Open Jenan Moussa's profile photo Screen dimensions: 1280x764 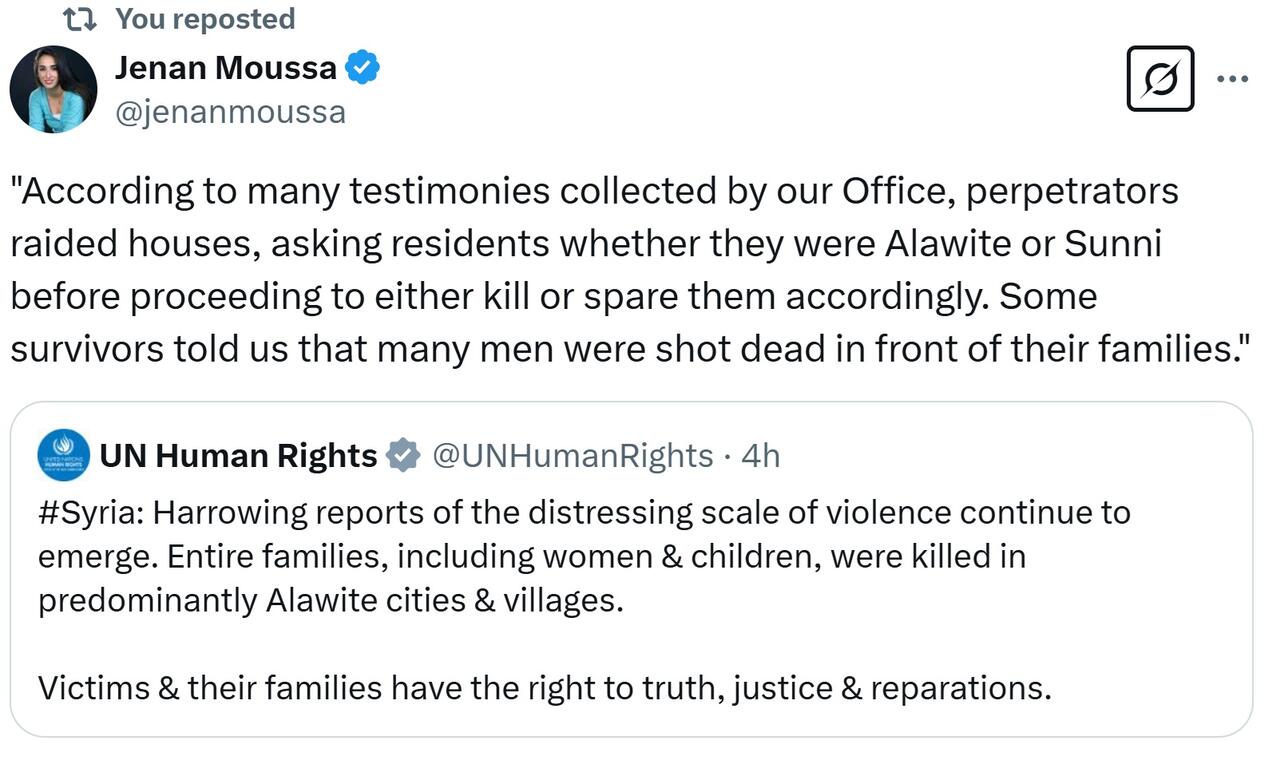pos(53,89)
